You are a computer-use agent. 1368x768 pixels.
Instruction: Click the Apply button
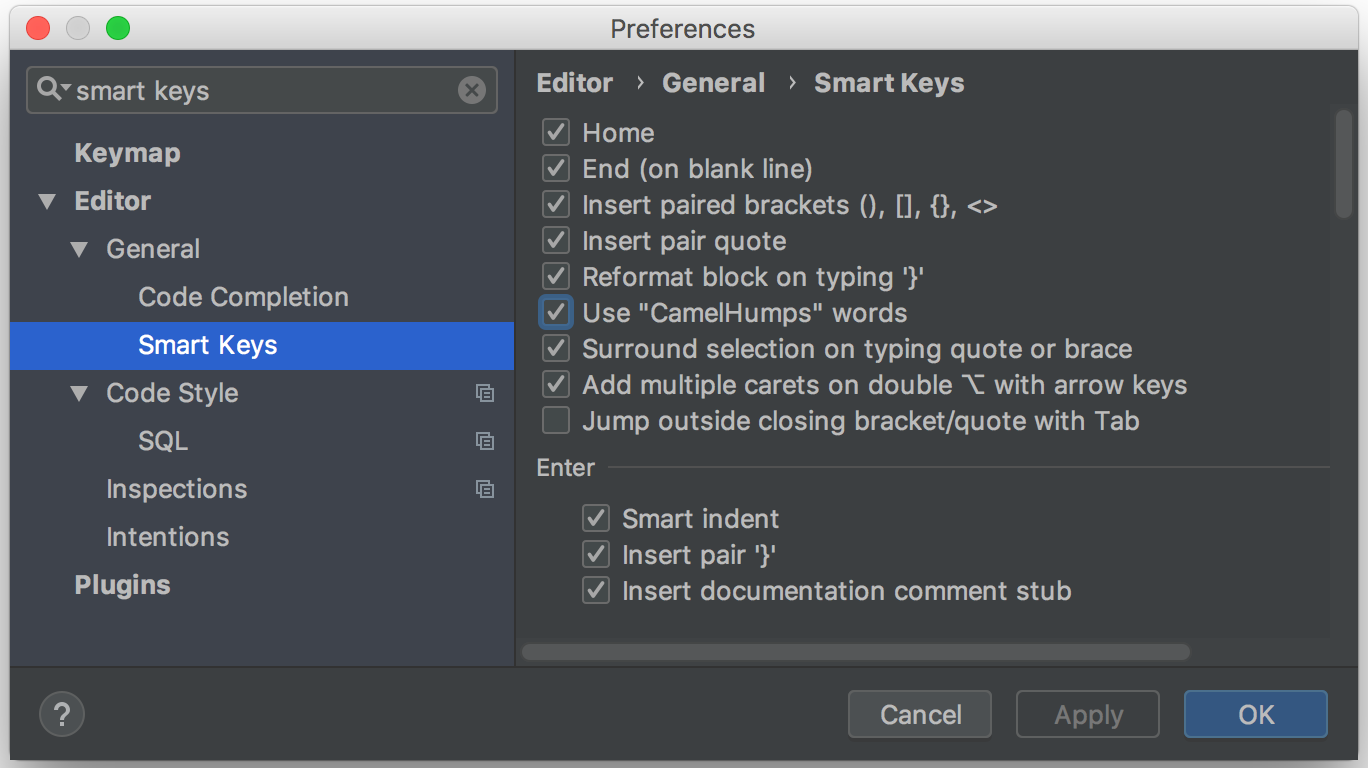point(1088,714)
